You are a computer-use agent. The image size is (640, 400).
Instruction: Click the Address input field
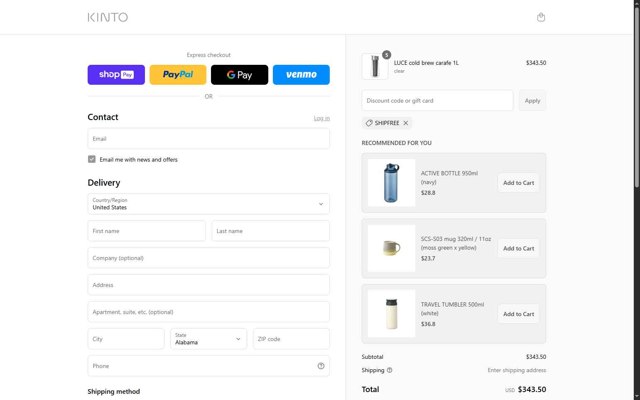pos(209,285)
